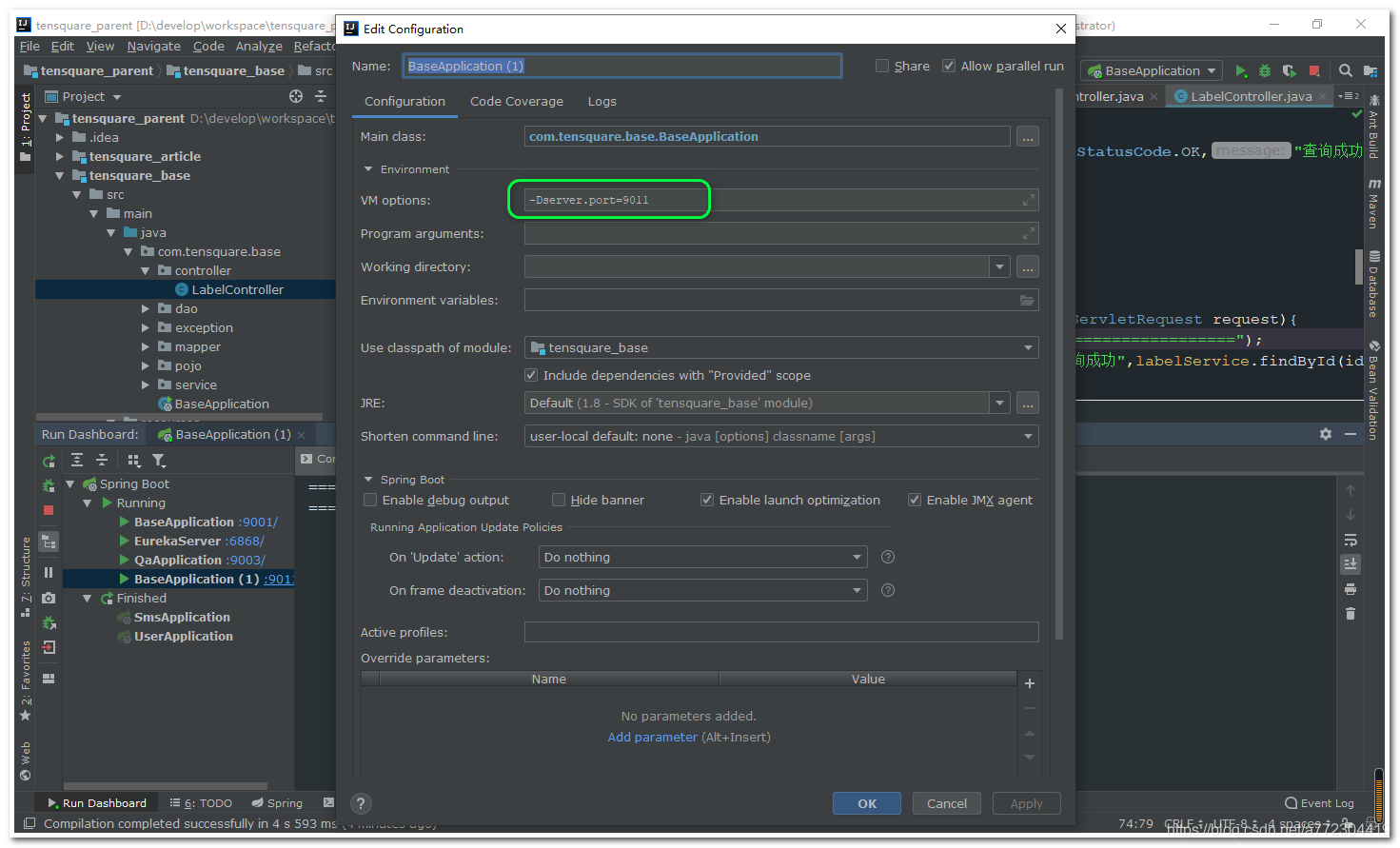Open On 'Update' action dropdown

click(703, 557)
